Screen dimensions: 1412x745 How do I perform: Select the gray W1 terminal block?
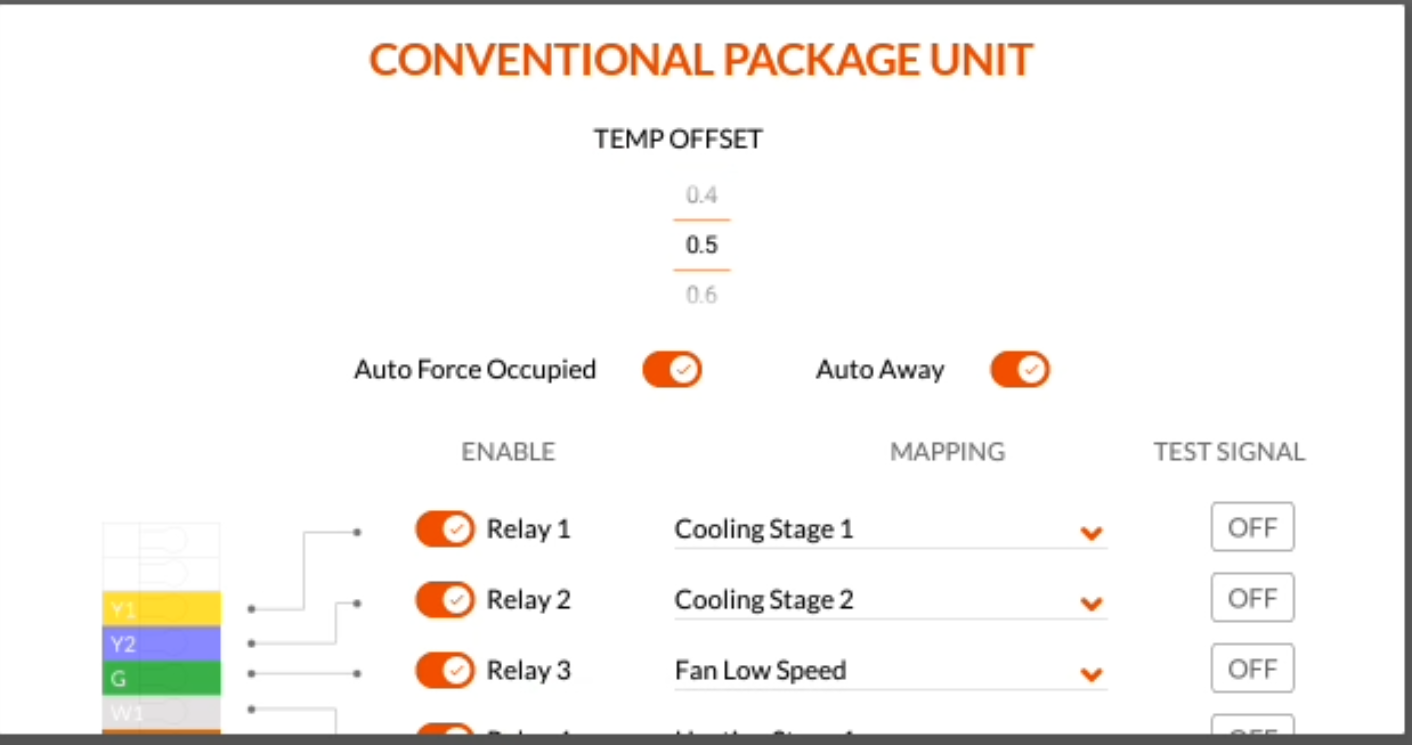coord(160,712)
